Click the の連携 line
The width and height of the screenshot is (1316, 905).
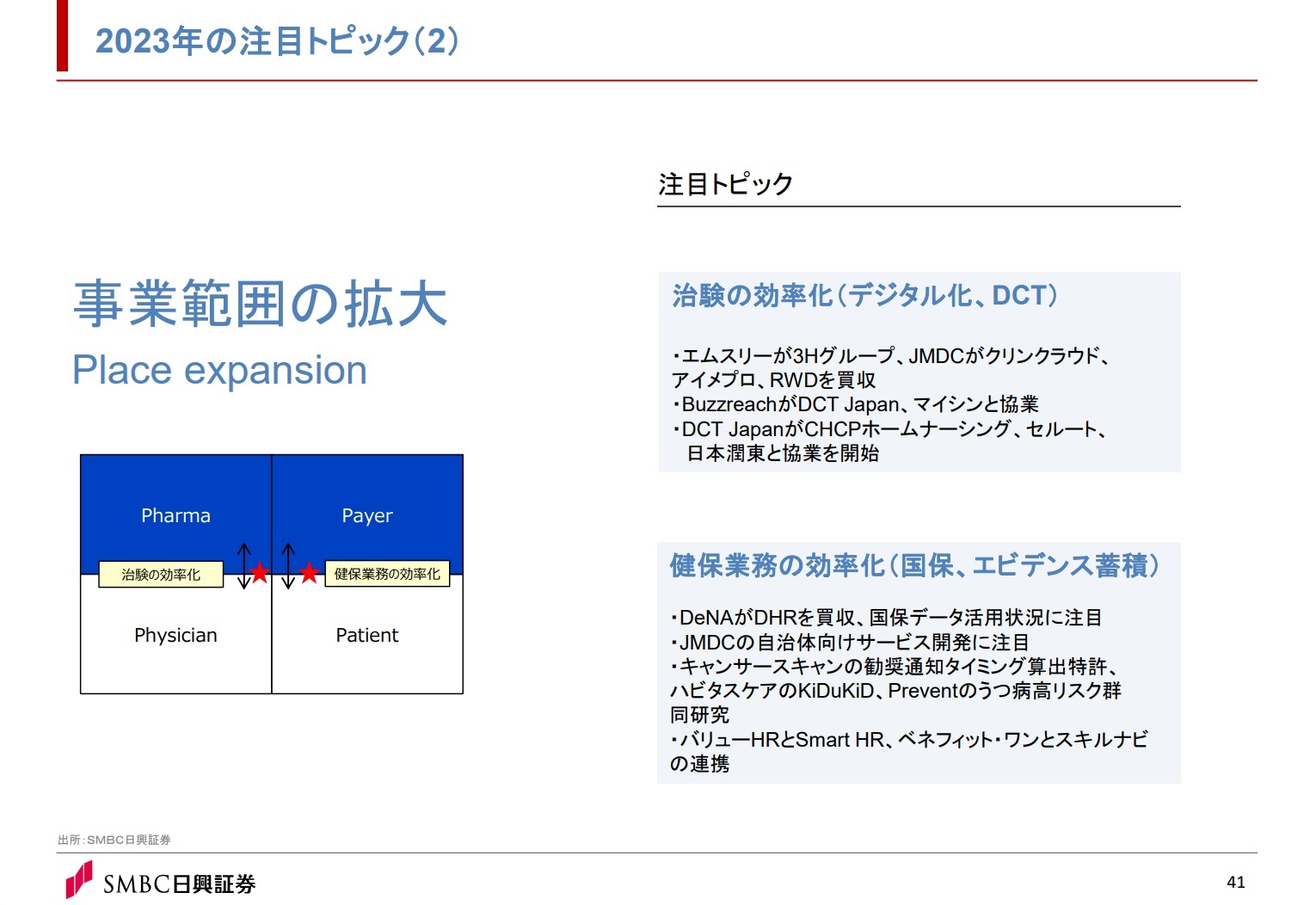pos(699,764)
